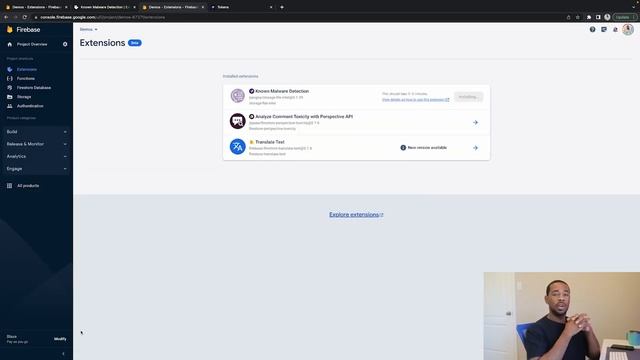Click the Storage folder icon
Screen dimensions: 640x360
tap(10, 97)
